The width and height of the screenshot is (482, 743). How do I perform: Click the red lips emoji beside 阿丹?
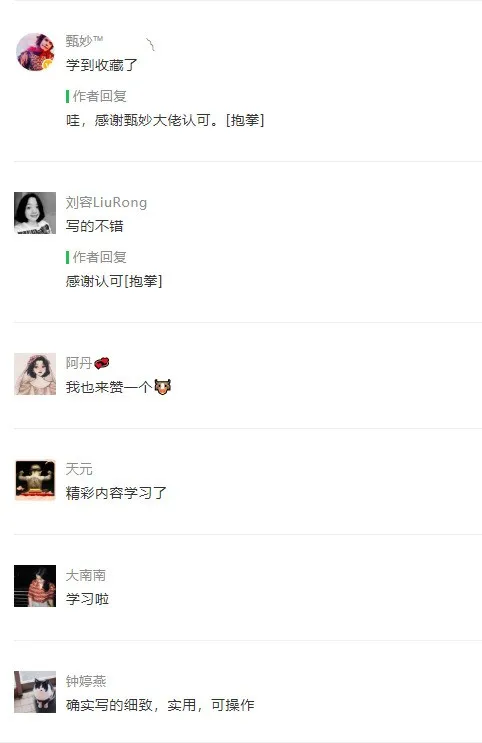click(x=102, y=363)
